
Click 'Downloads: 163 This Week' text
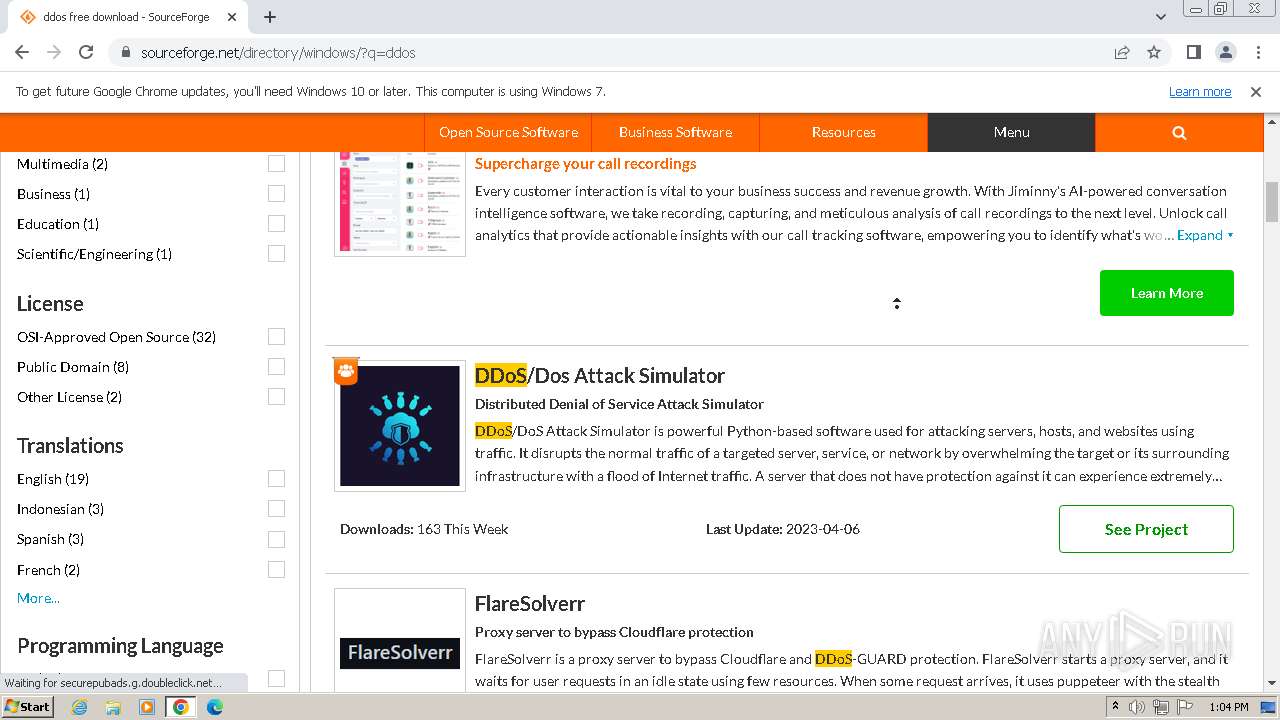click(x=424, y=529)
